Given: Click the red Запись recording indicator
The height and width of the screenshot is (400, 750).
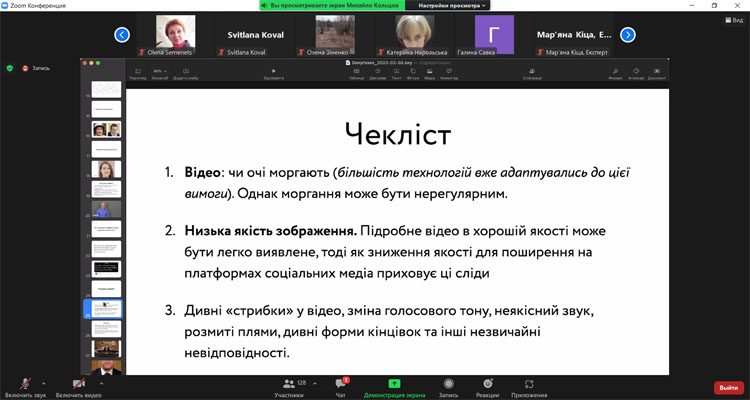Looking at the screenshot, I should pos(36,68).
